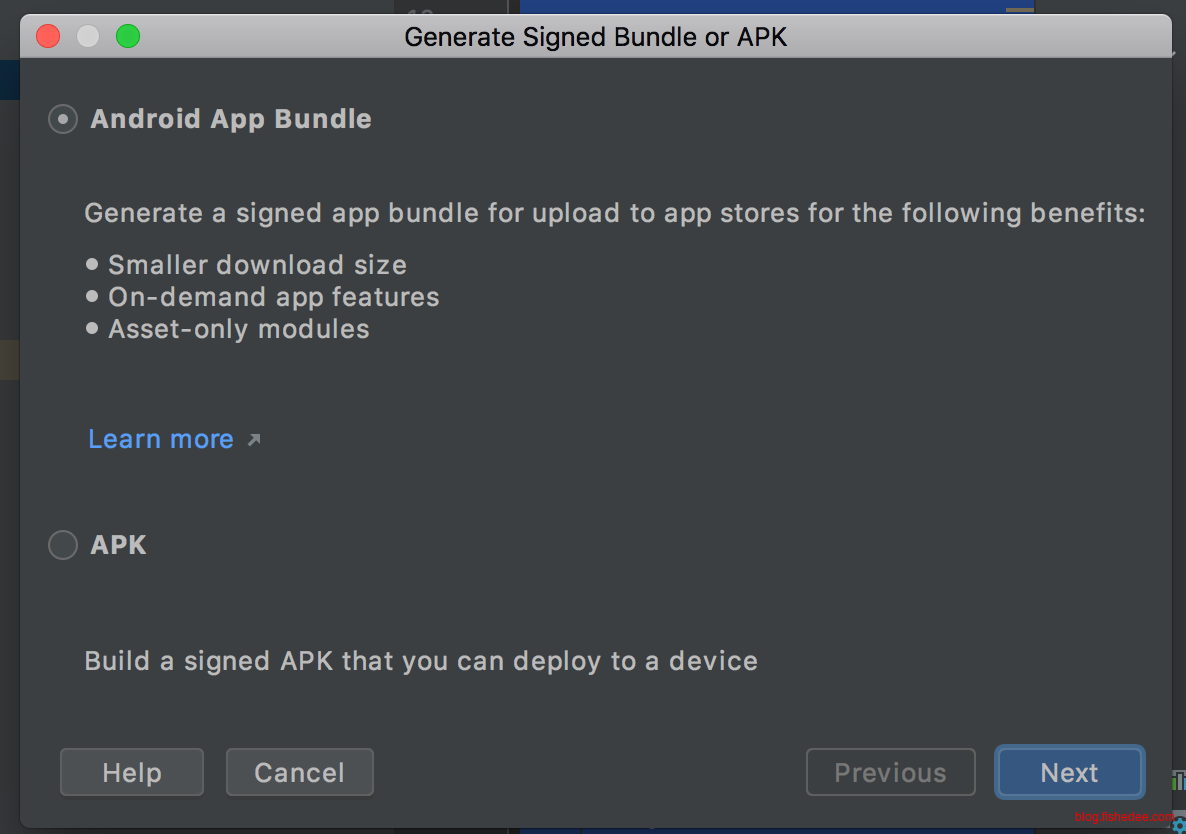The height and width of the screenshot is (834, 1186).
Task: Click the yellow minimize window button
Action: [x=88, y=37]
